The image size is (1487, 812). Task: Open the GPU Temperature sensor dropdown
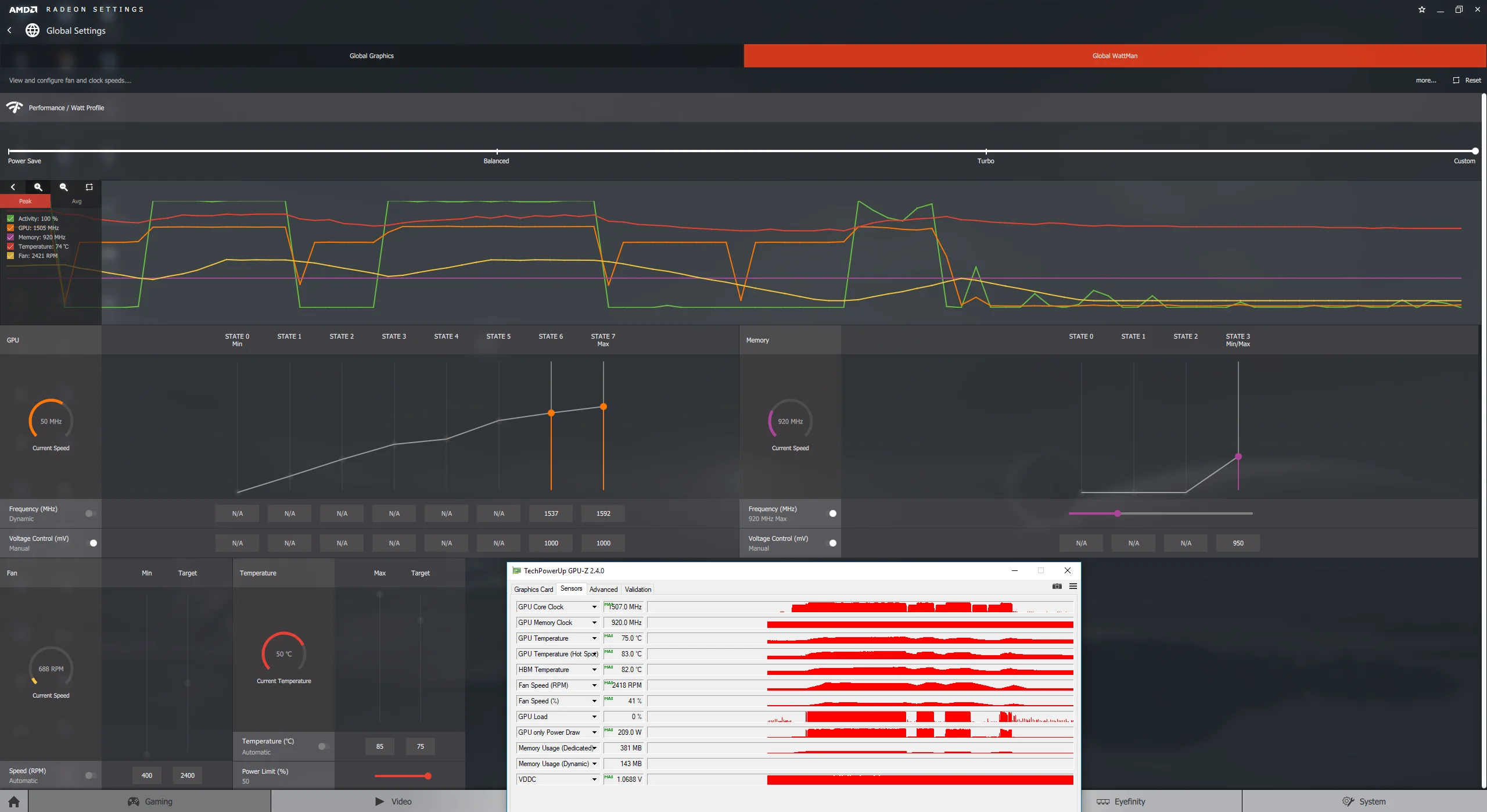[594, 638]
